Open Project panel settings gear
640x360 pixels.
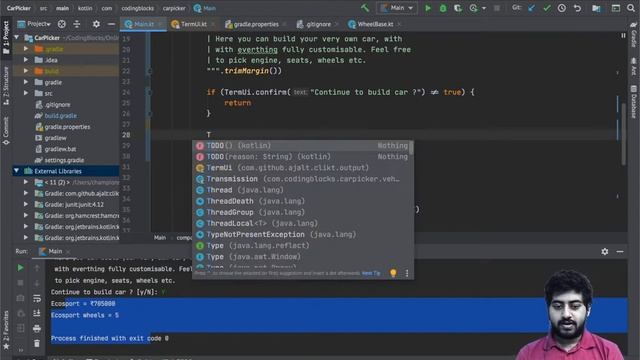96,24
